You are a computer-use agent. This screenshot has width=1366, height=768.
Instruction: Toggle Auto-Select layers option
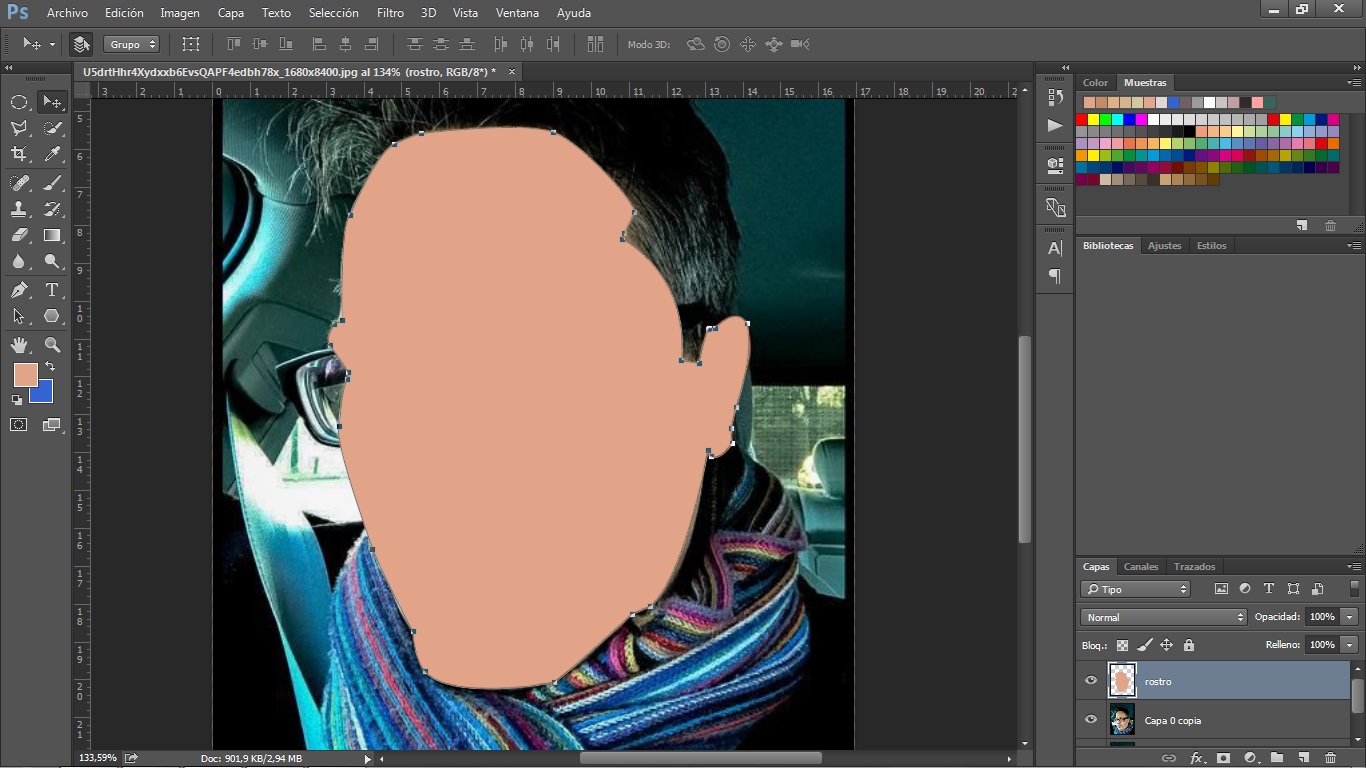81,44
